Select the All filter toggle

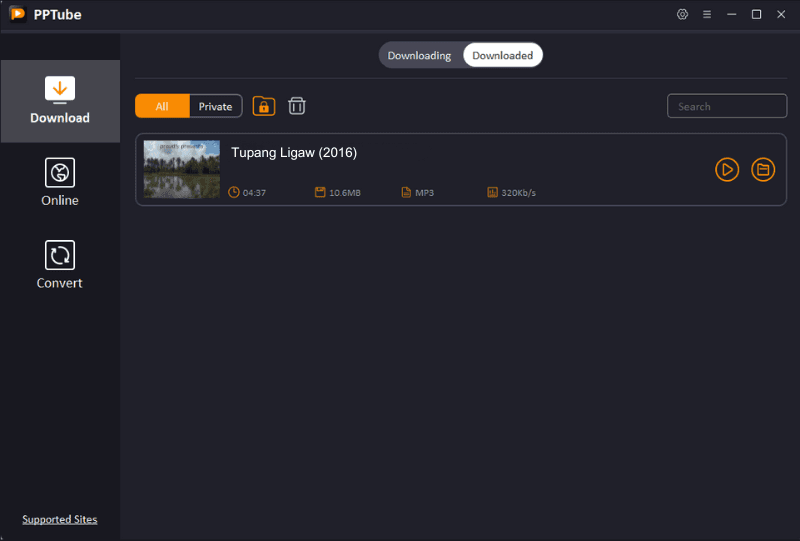click(162, 106)
